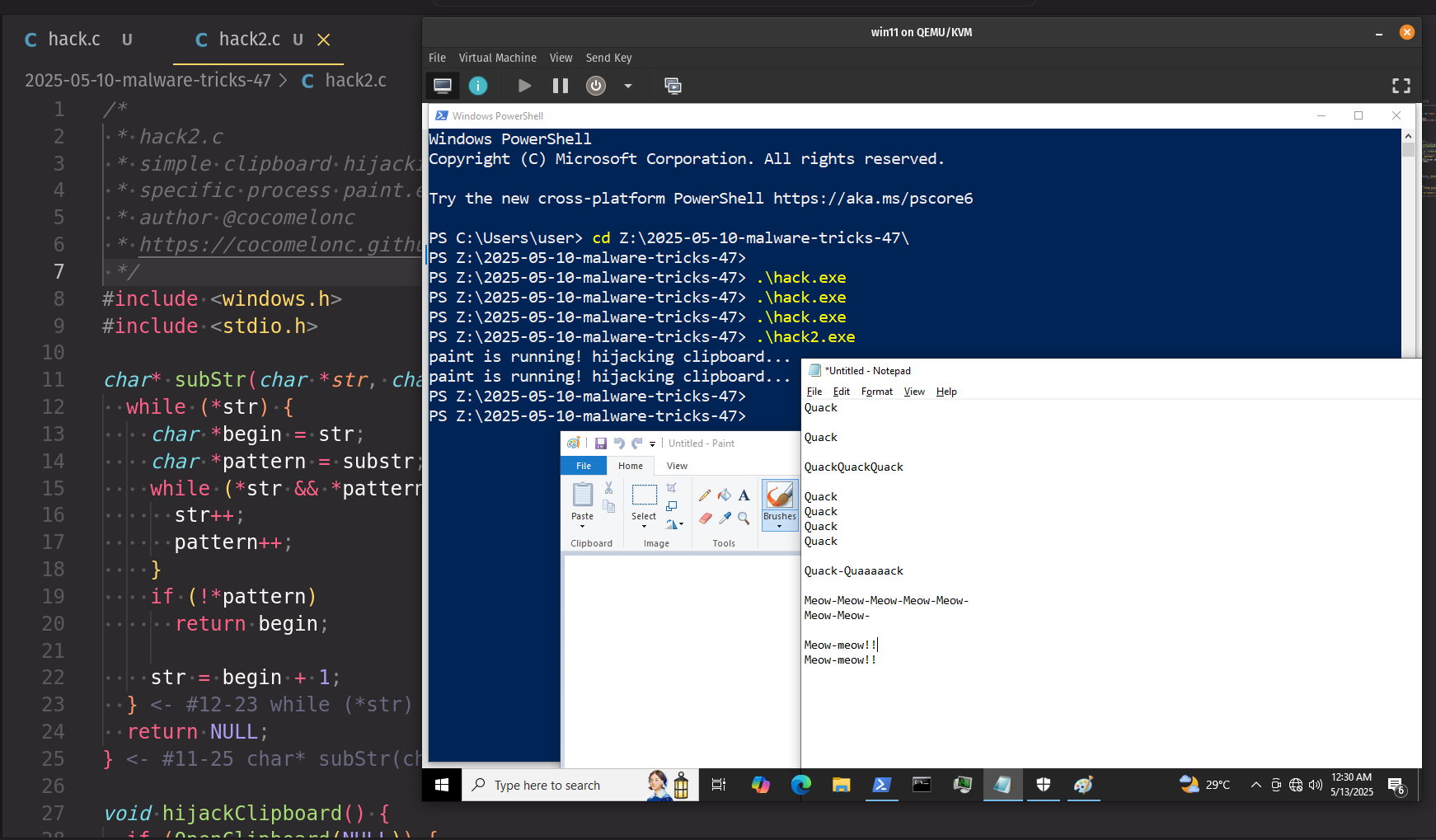Click the Quack-Quaaaaack line in Notepad
Image resolution: width=1436 pixels, height=840 pixels.
(x=854, y=570)
